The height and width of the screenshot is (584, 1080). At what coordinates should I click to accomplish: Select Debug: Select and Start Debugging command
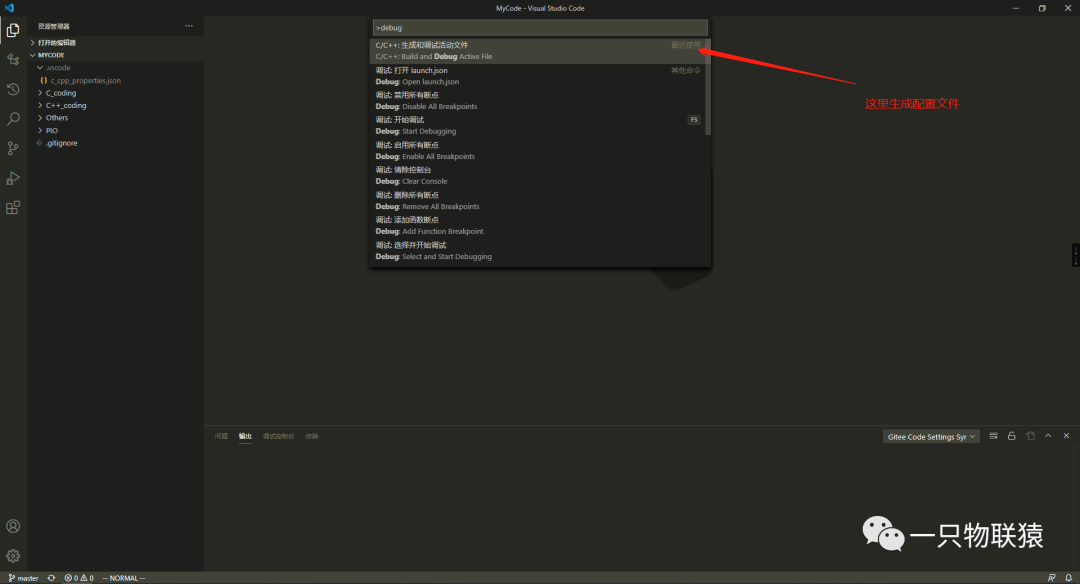537,251
